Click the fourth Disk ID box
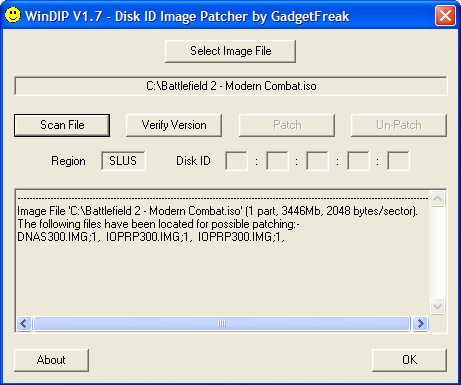 (x=358, y=161)
